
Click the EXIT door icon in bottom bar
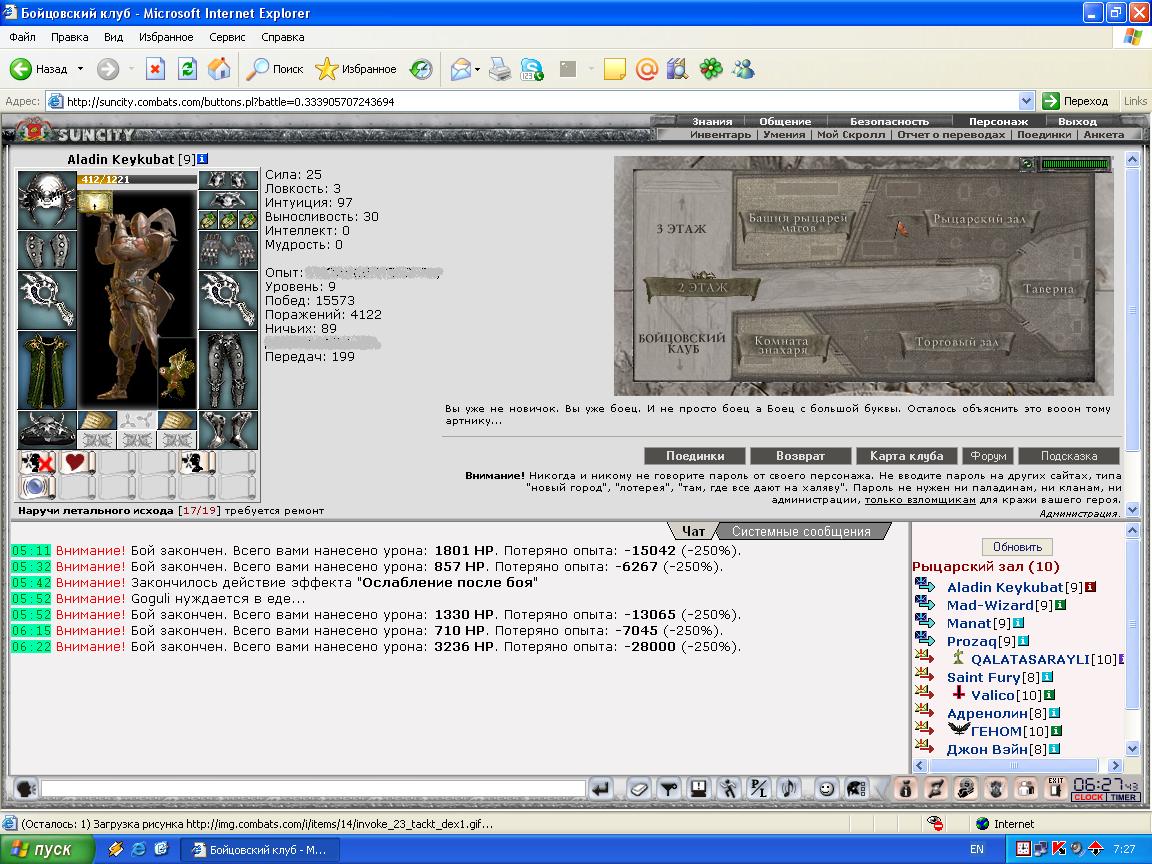[1056, 788]
